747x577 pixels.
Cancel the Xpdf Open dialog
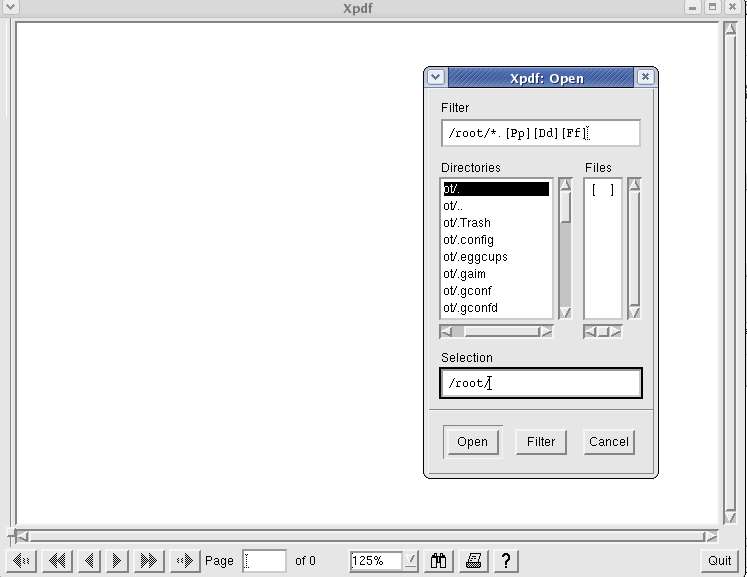click(609, 442)
